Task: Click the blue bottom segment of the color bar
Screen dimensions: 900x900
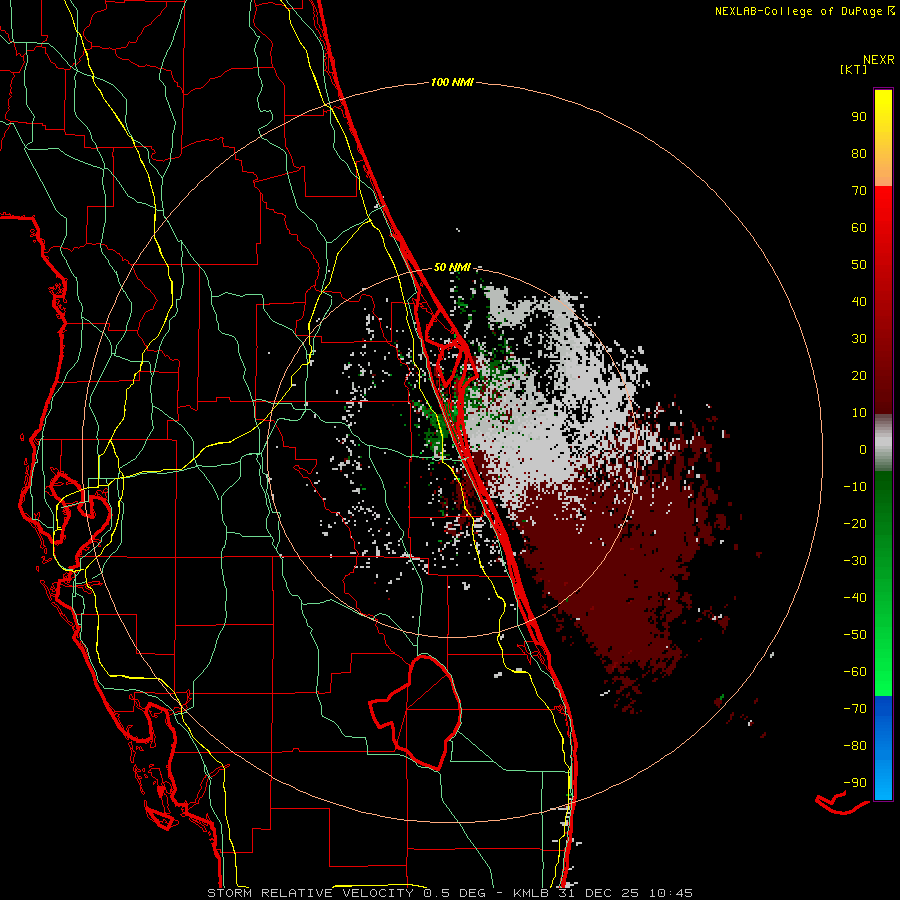Action: coord(883,748)
